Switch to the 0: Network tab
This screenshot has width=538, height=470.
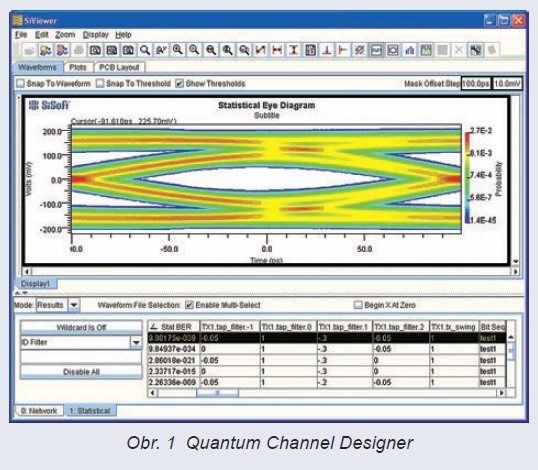tap(39, 411)
